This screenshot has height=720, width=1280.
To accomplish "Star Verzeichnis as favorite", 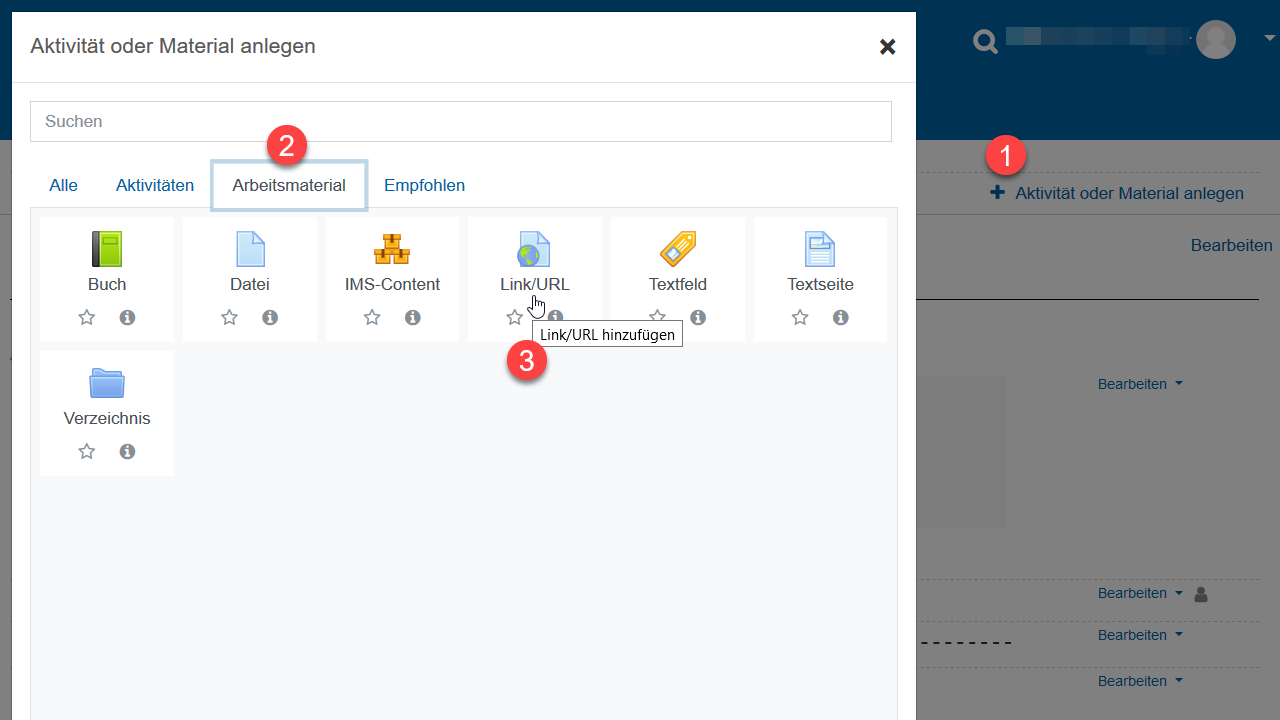I will coord(87,451).
